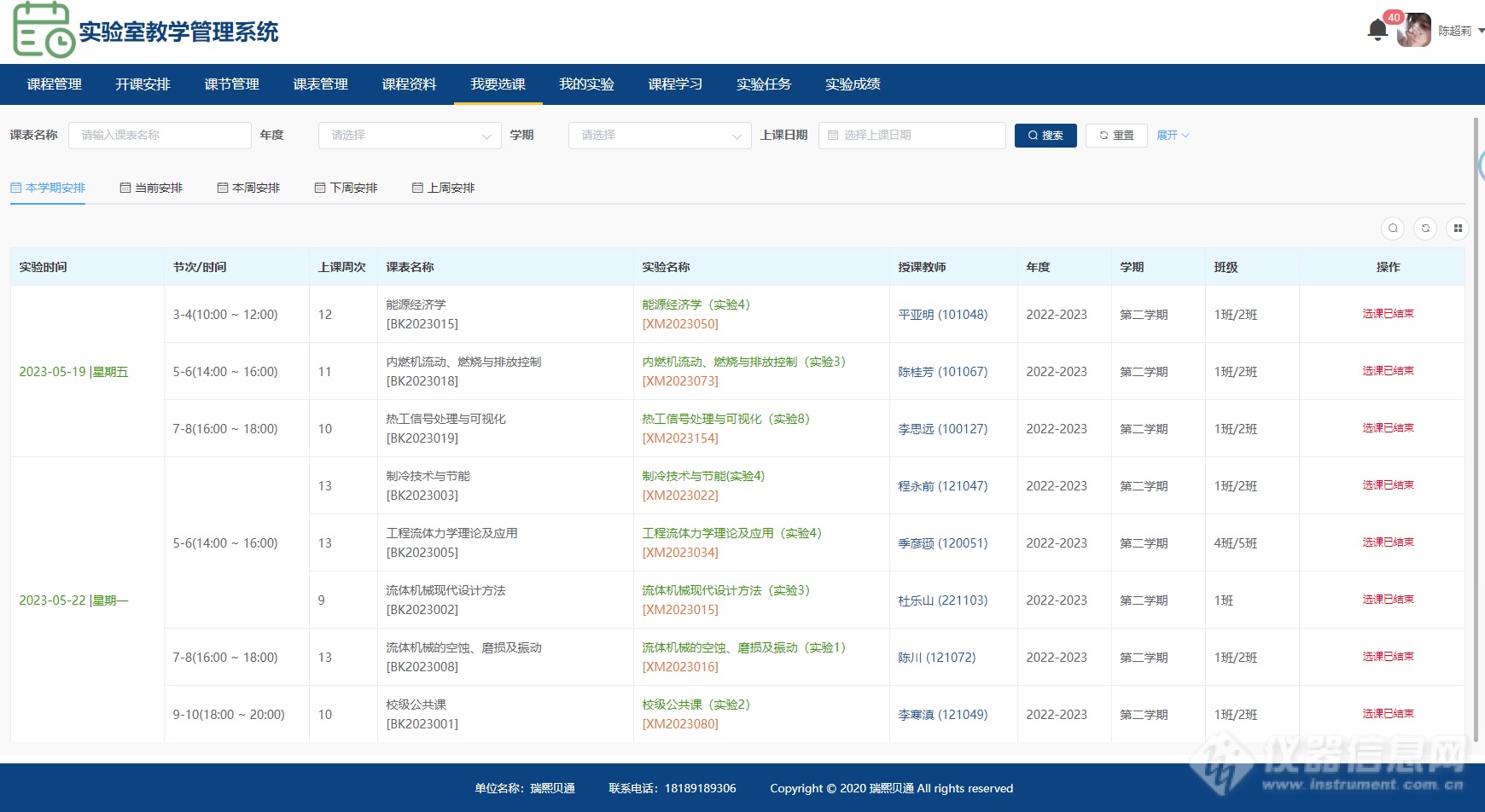Open experiment 校级公共课（实验2）
The image size is (1485, 812).
pos(696,705)
